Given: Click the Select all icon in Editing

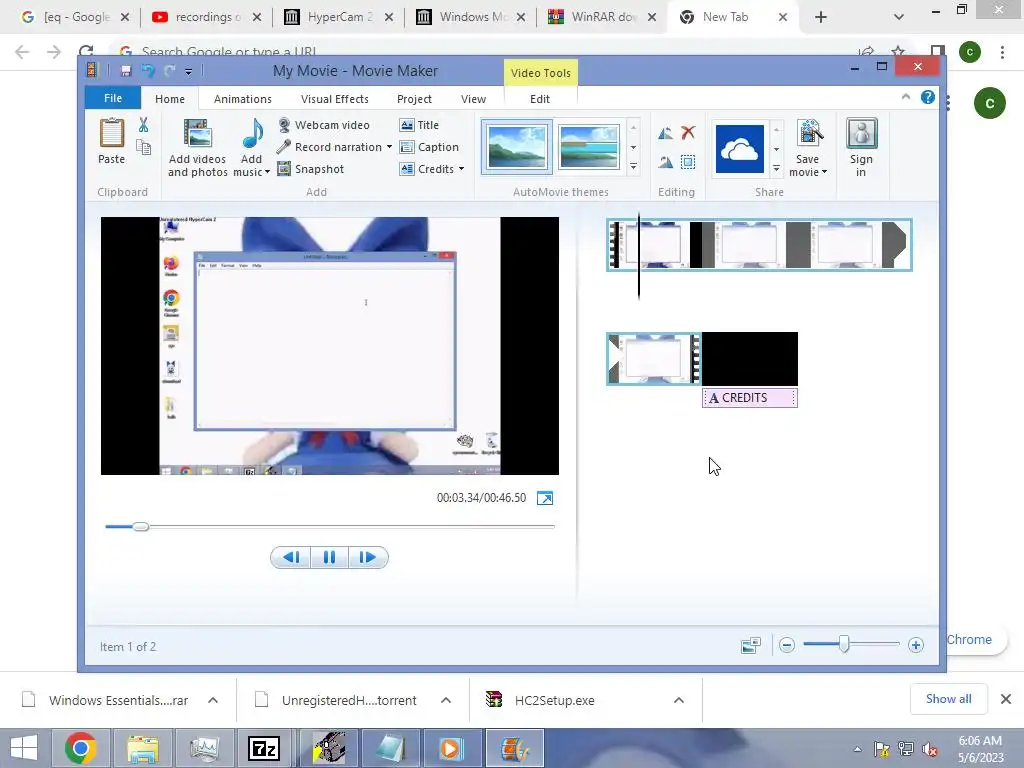Looking at the screenshot, I should pos(688,162).
